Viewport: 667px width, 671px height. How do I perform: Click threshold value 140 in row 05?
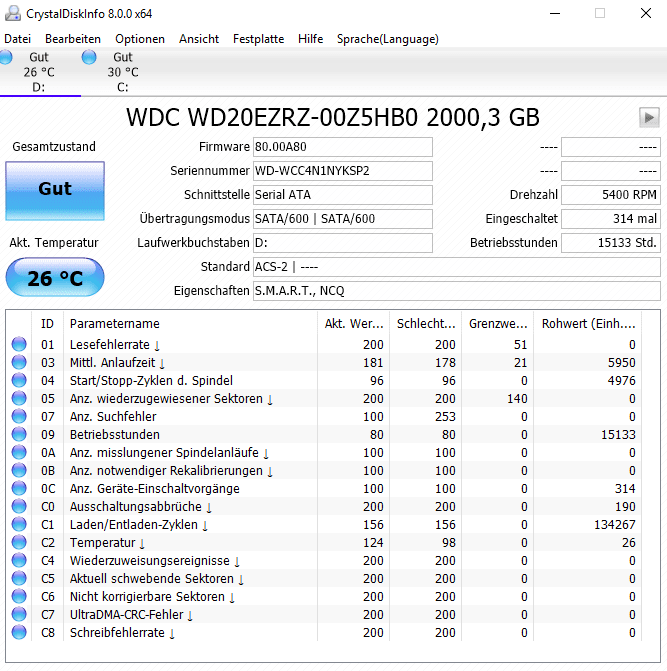pos(517,398)
